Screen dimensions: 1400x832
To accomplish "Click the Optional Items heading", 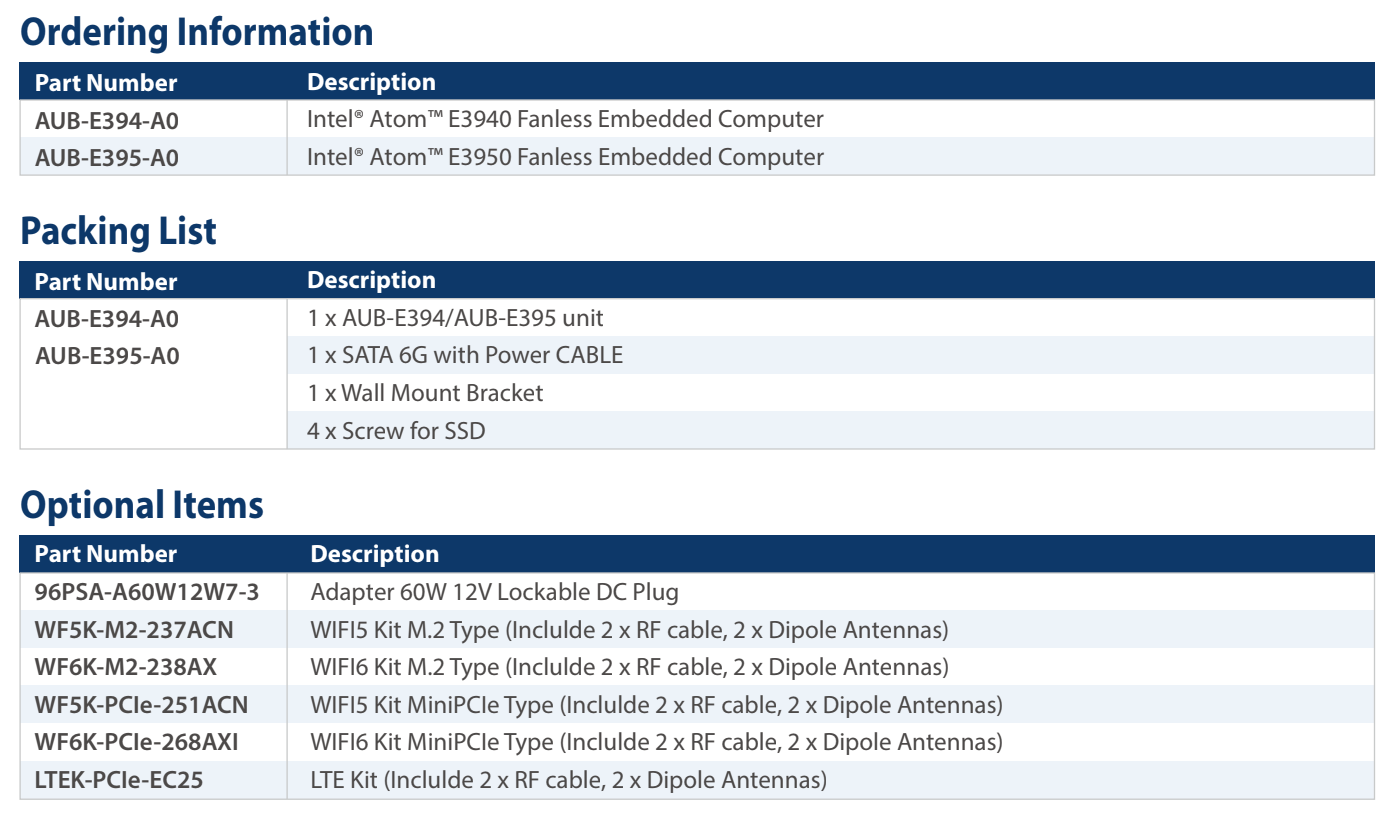I will tap(142, 505).
